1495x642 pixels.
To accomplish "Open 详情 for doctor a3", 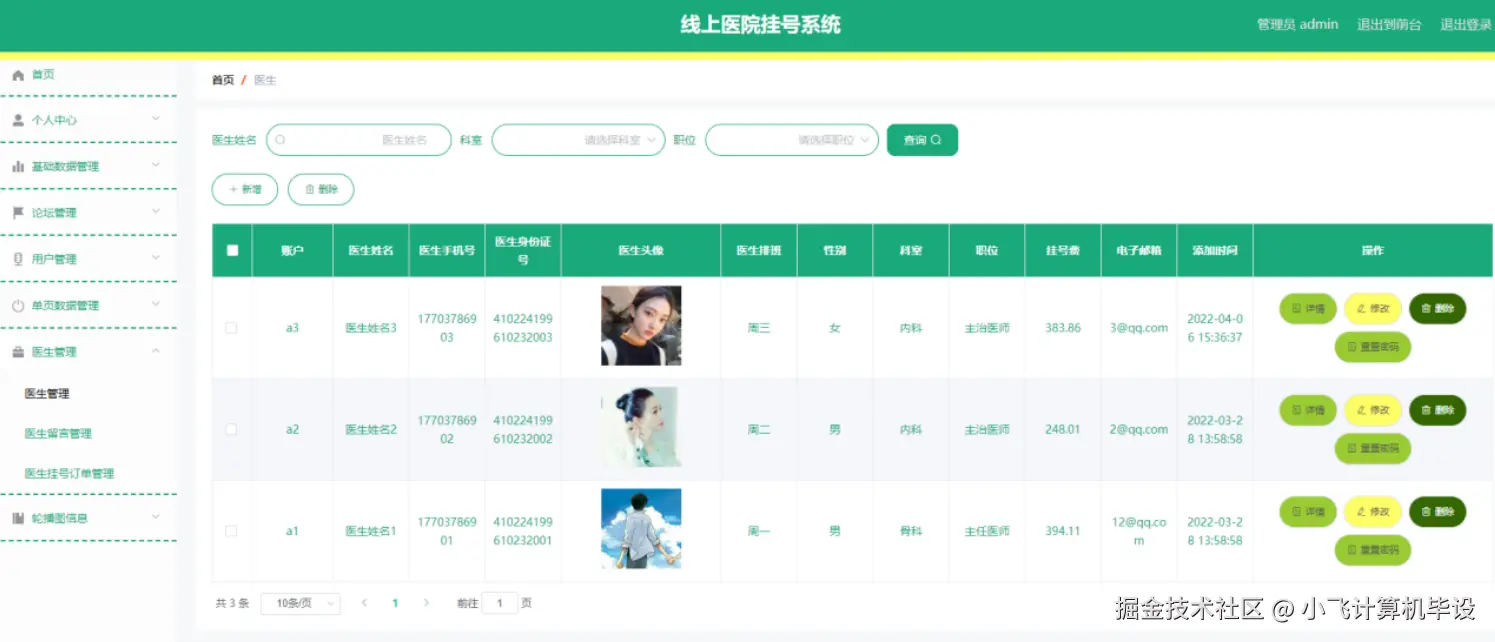I will coord(1308,309).
